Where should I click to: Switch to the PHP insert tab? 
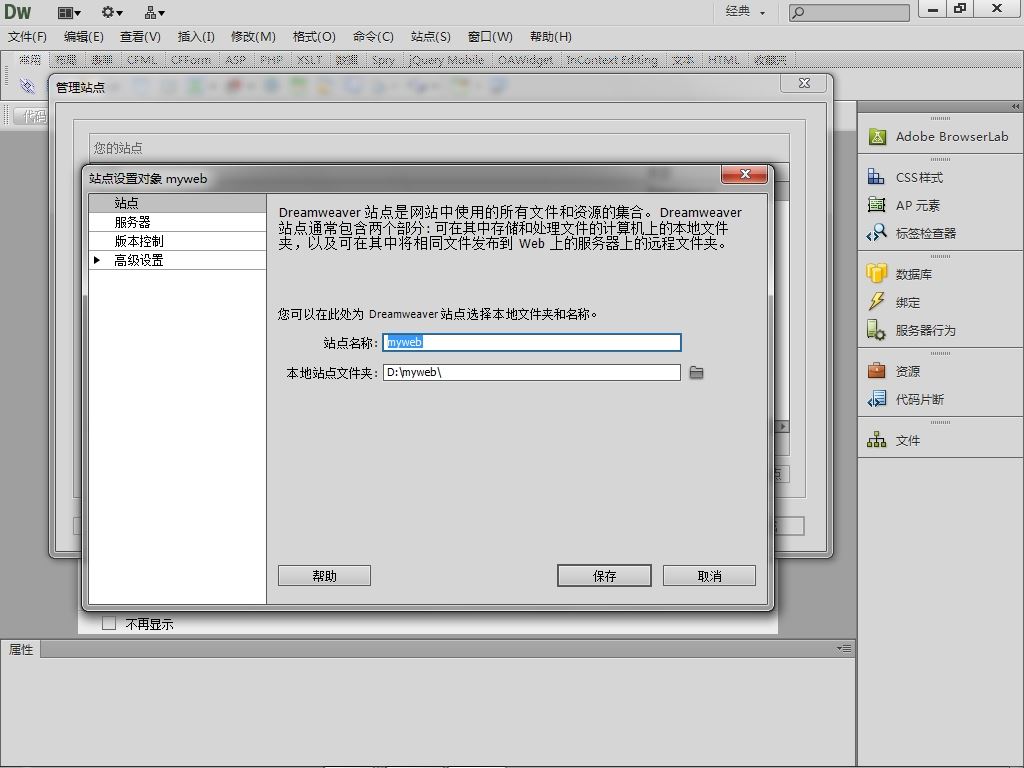(271, 60)
